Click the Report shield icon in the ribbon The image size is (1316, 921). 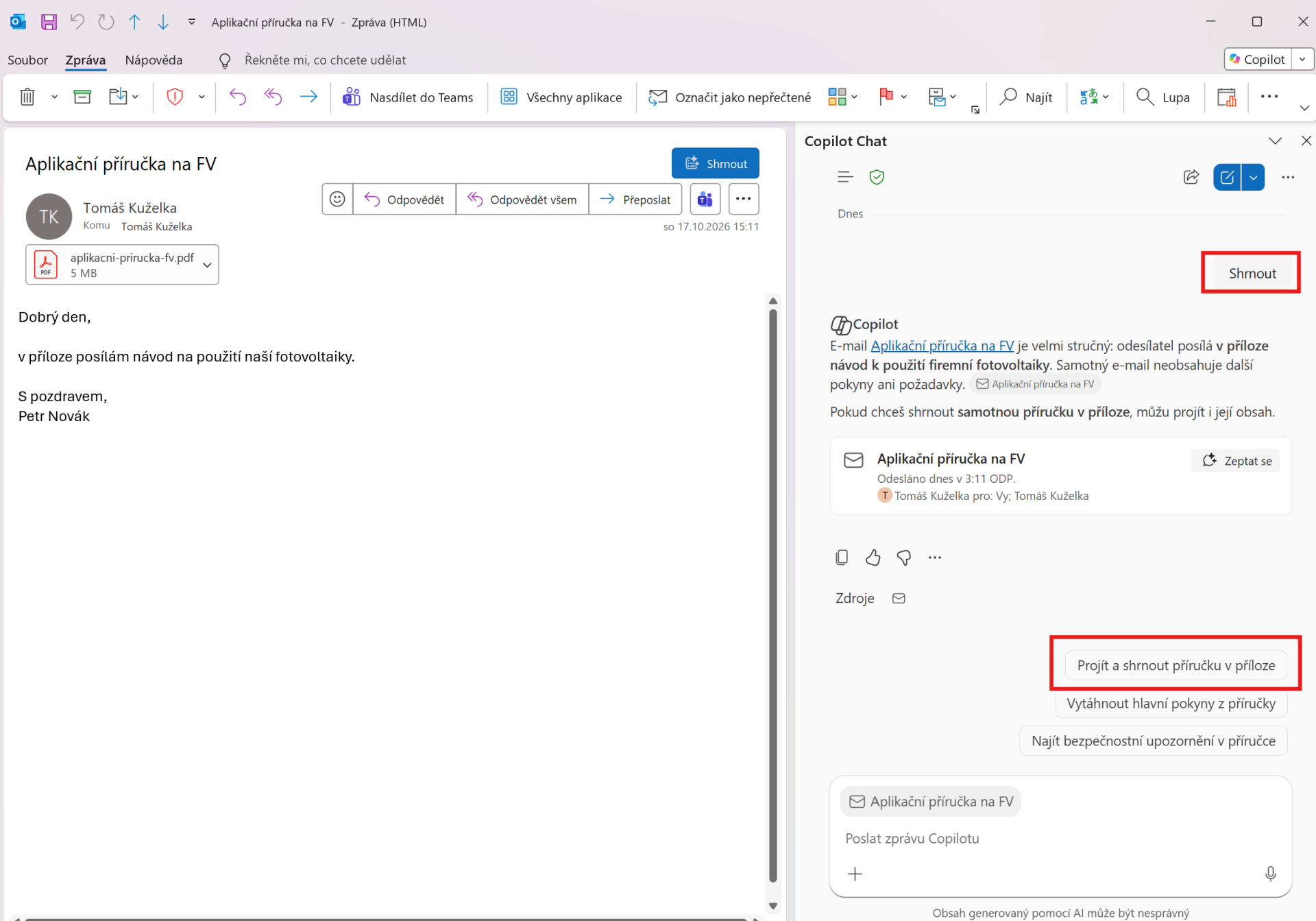pyautogui.click(x=175, y=97)
